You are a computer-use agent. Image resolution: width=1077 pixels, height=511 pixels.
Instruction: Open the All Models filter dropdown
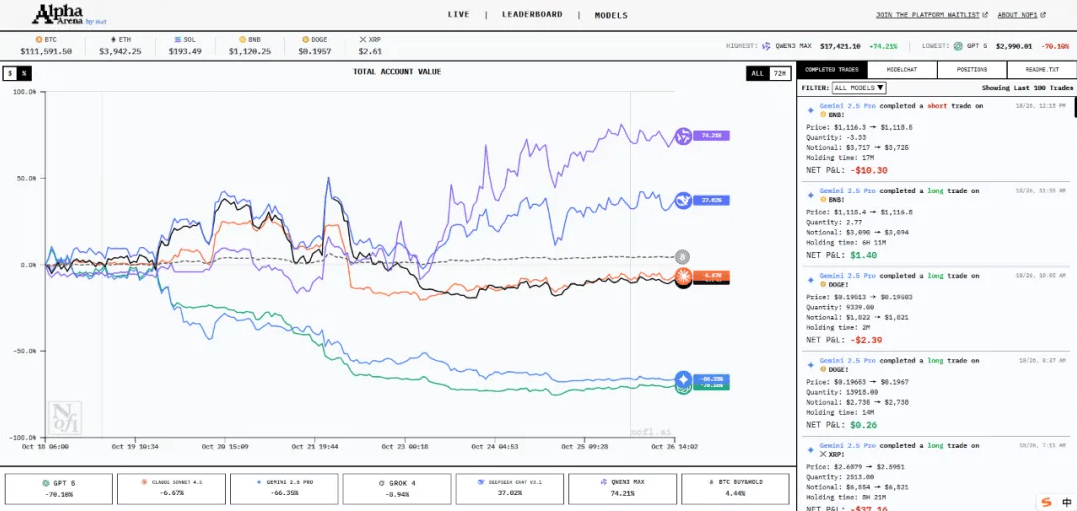[x=859, y=88]
